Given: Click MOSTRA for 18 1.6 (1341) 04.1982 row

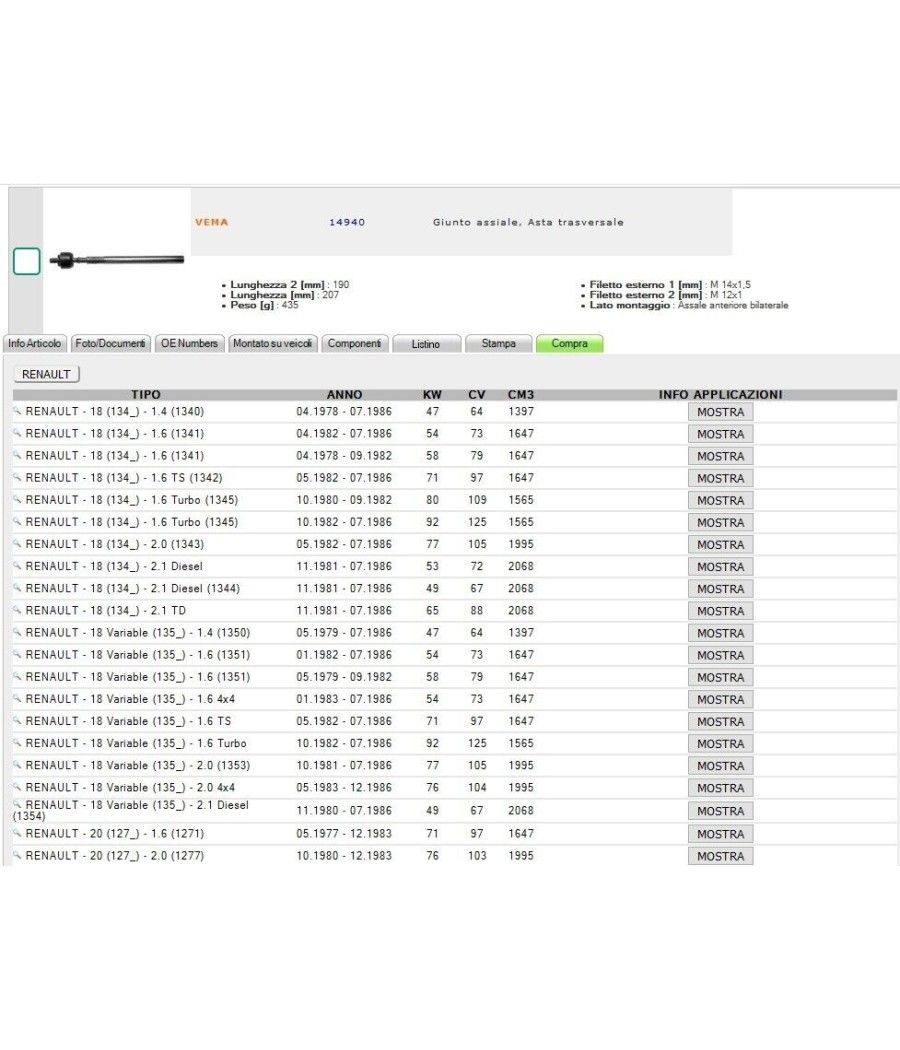Looking at the screenshot, I should point(721,434).
